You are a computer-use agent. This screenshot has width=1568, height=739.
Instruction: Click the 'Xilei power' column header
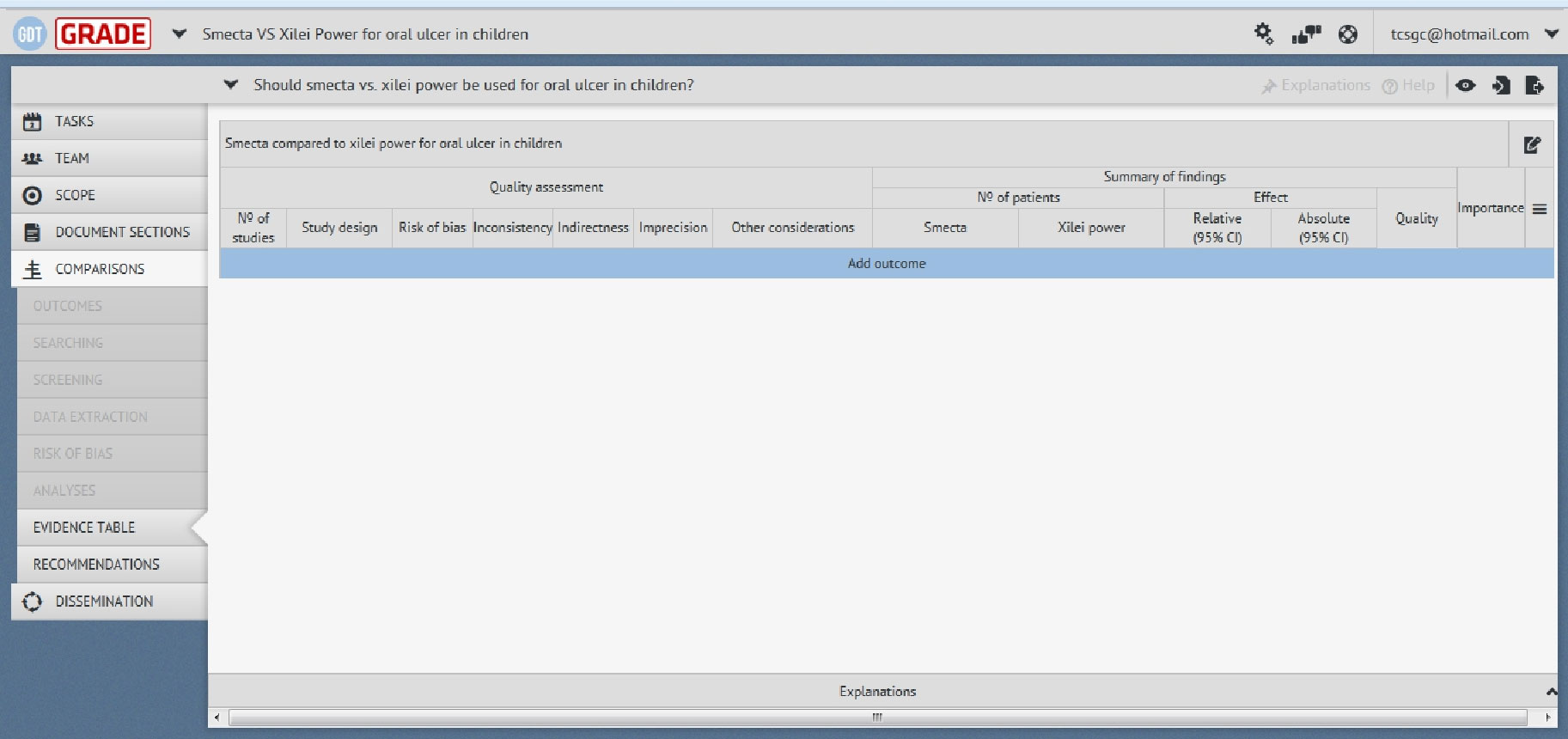tap(1091, 228)
